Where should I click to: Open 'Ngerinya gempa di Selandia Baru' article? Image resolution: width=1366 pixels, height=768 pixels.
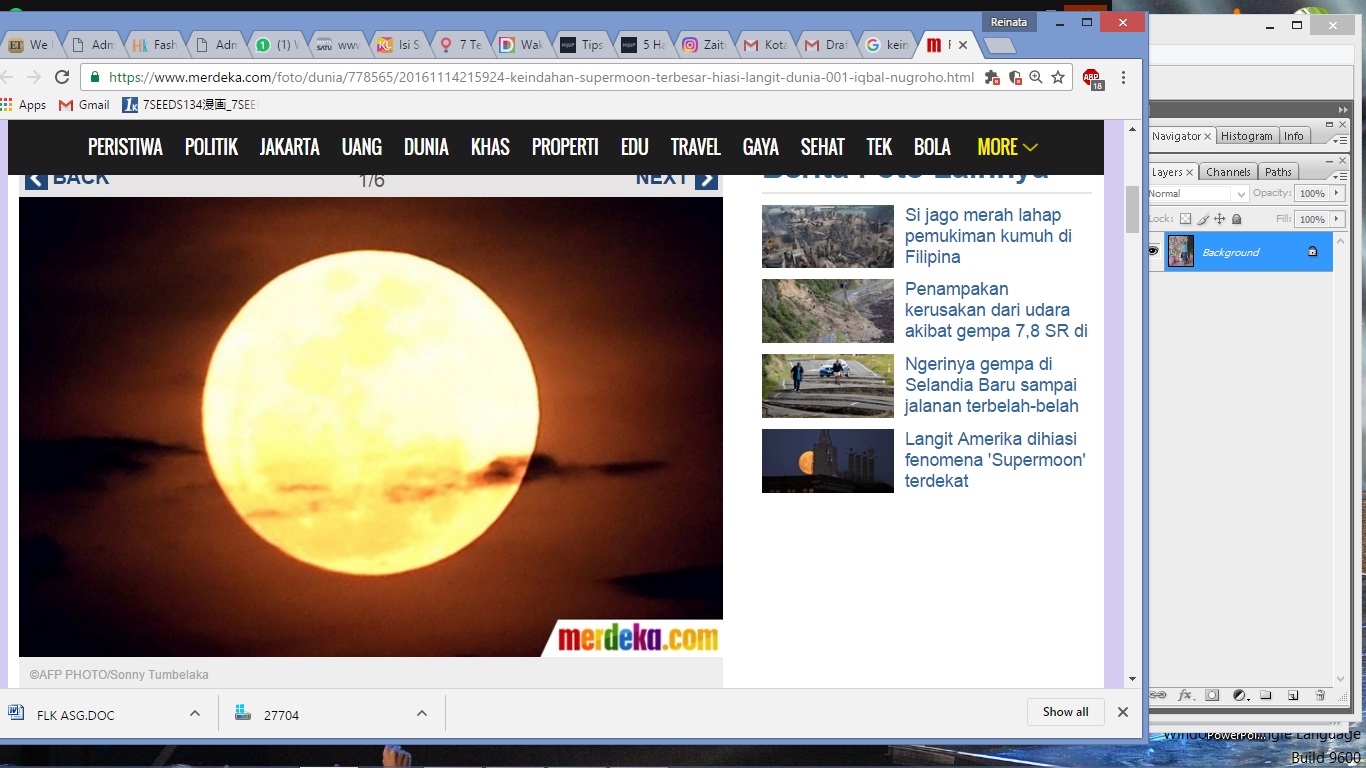pos(991,385)
